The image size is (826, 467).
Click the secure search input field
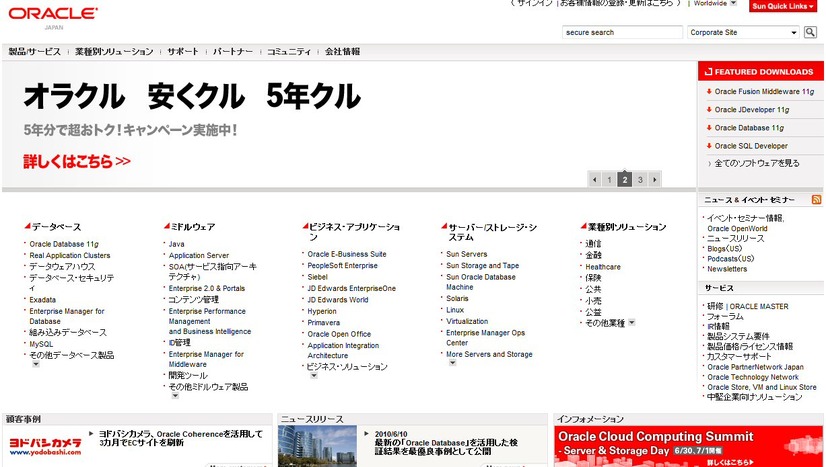(622, 32)
